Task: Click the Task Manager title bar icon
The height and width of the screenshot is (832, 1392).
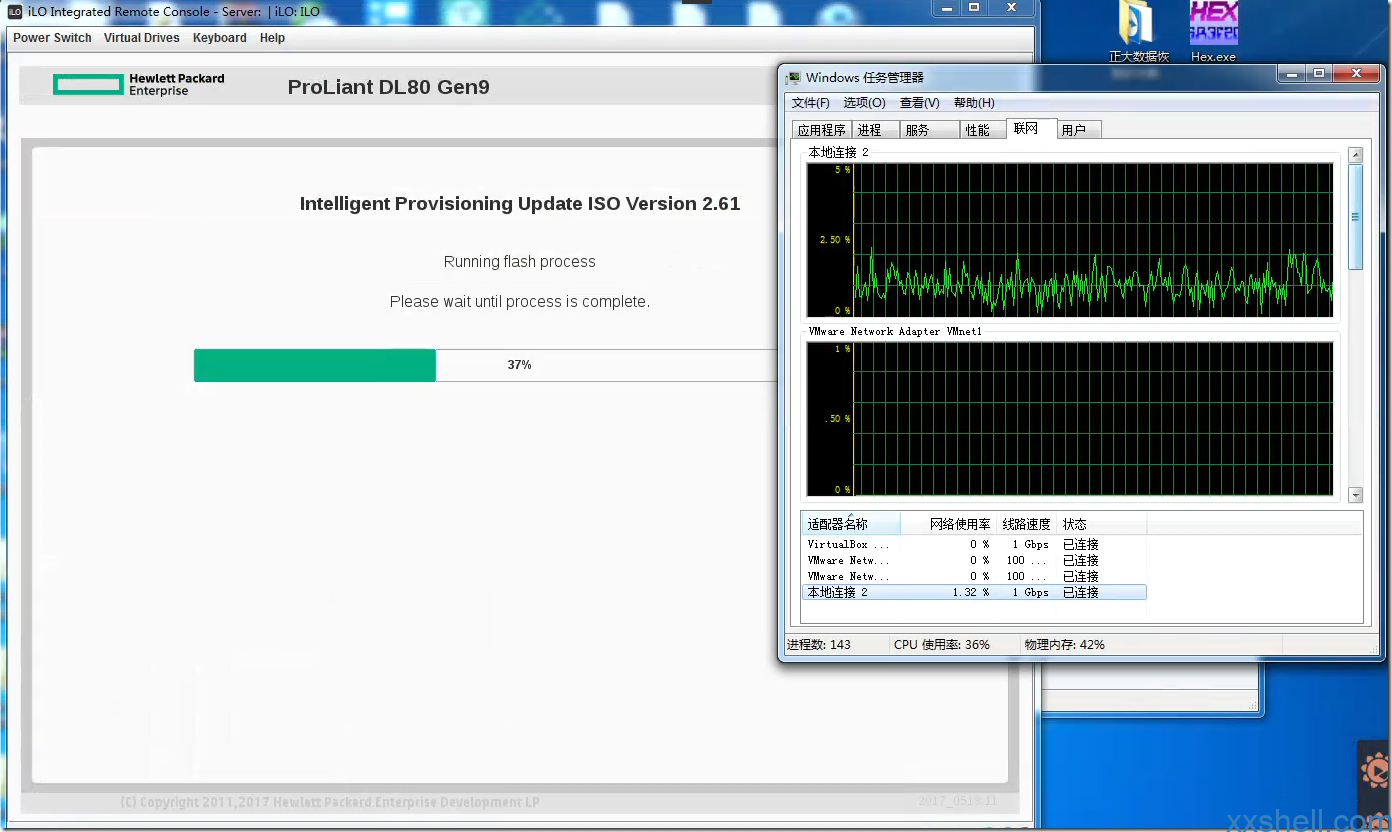Action: point(793,78)
